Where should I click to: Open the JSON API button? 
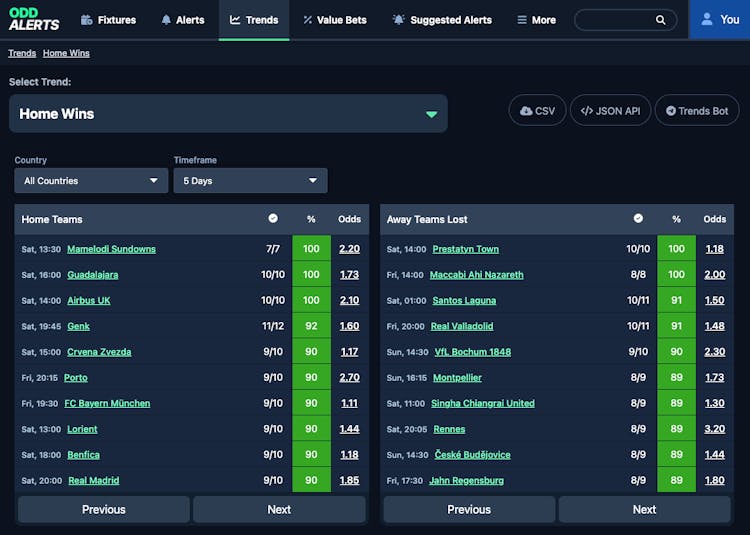tap(610, 111)
